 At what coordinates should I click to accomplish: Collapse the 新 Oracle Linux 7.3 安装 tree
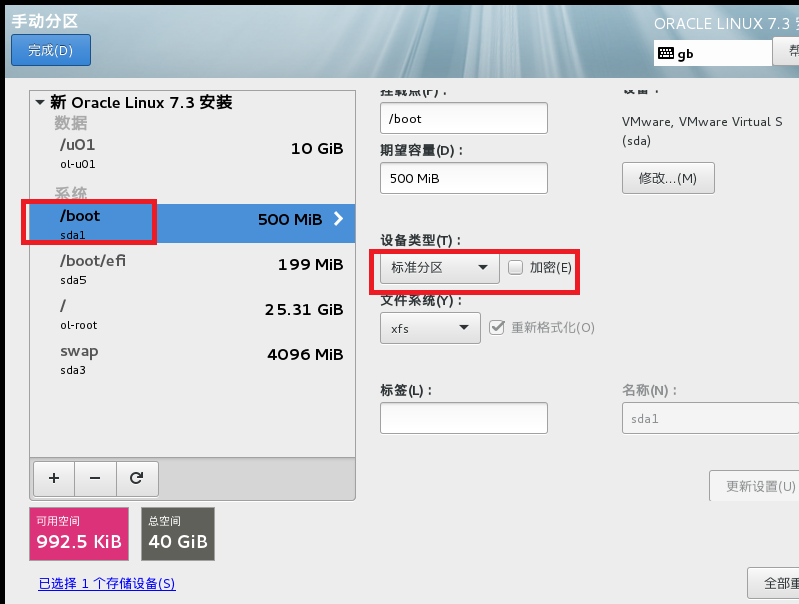40,102
